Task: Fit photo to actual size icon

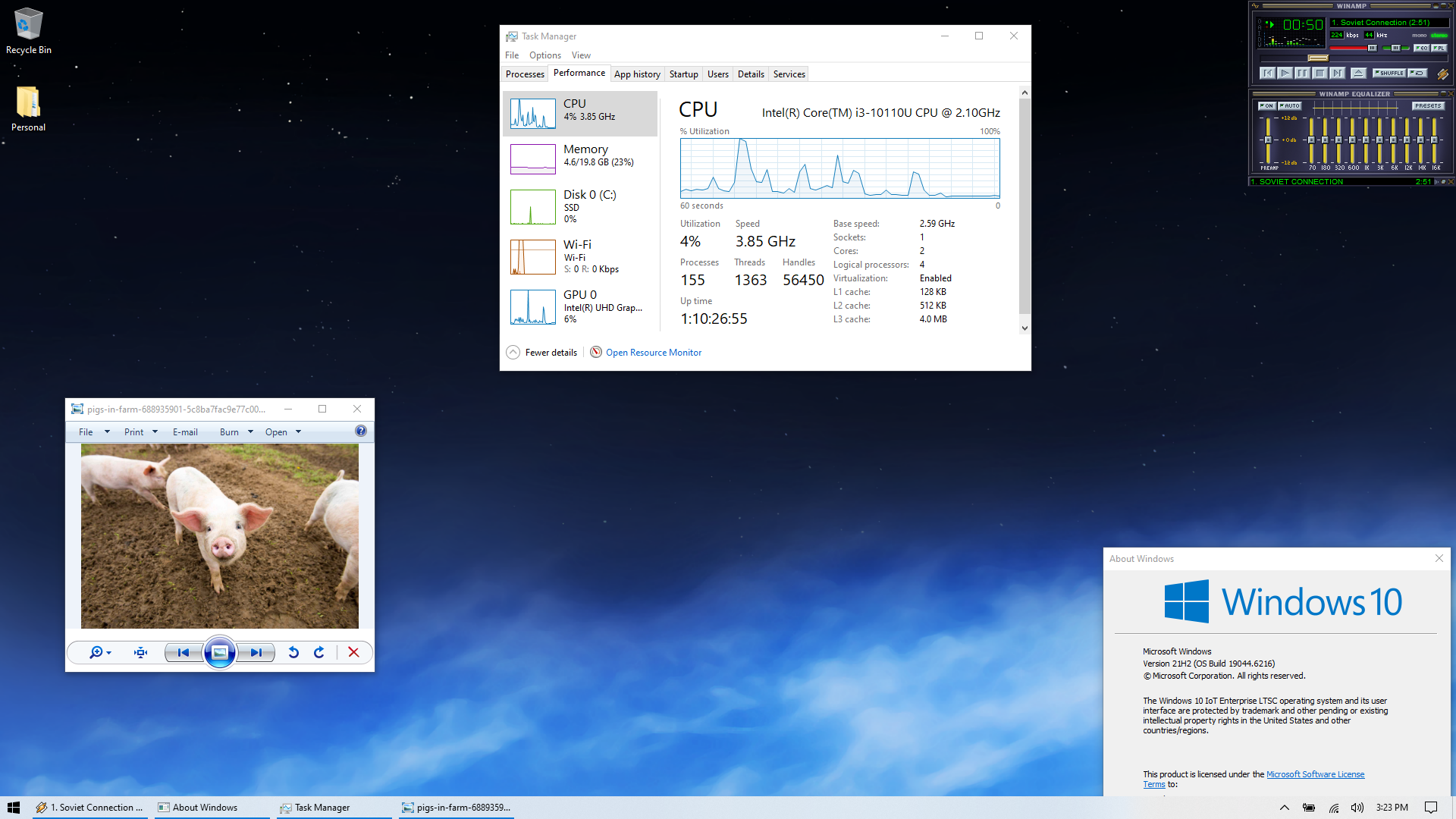Action: tap(140, 652)
